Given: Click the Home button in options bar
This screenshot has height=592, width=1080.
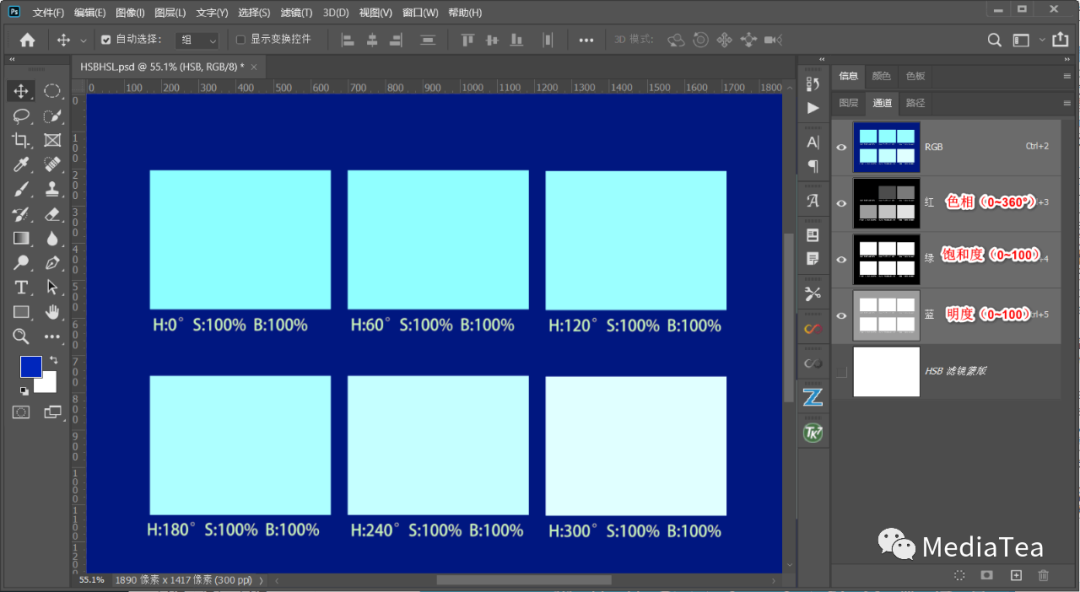Looking at the screenshot, I should click(x=28, y=40).
